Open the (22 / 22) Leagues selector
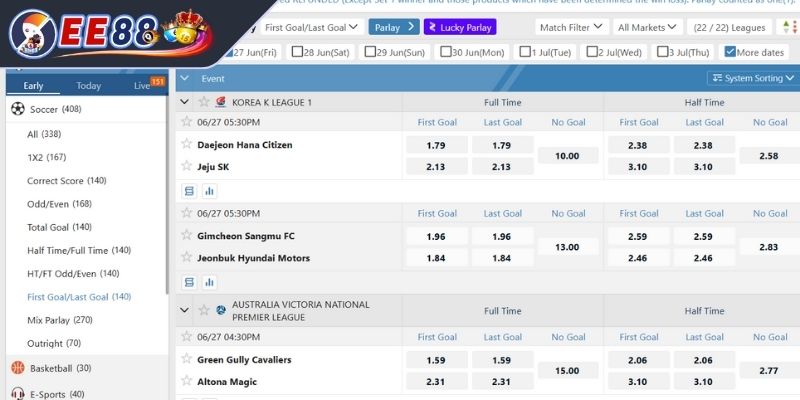This screenshot has height=400, width=800. click(x=729, y=27)
